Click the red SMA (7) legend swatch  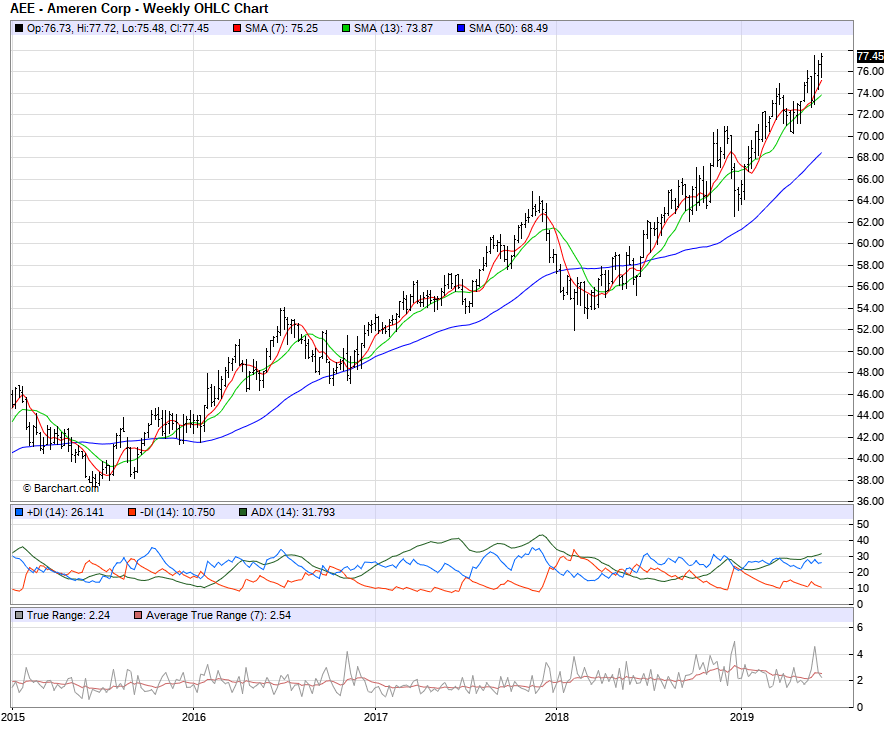(x=237, y=28)
